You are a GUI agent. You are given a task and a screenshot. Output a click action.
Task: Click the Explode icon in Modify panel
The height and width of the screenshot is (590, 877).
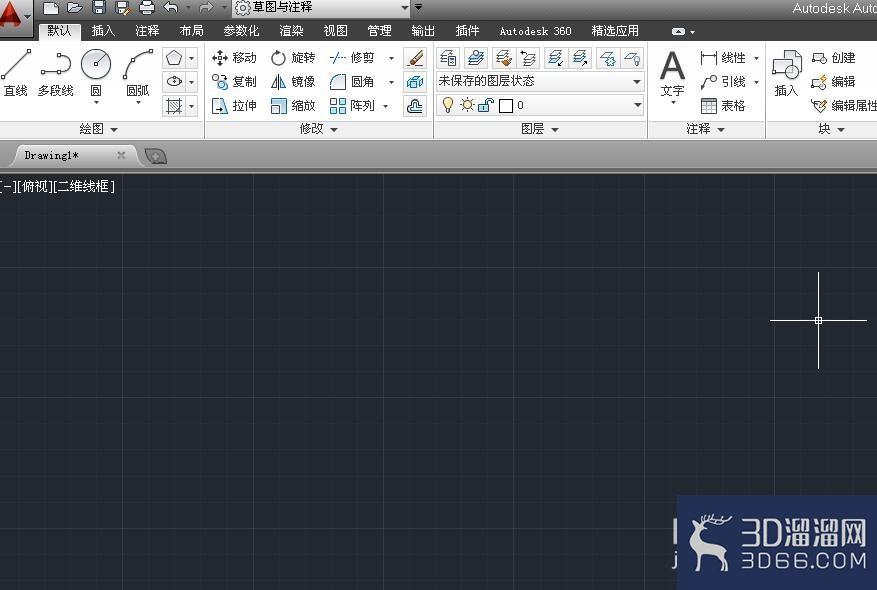tap(415, 82)
